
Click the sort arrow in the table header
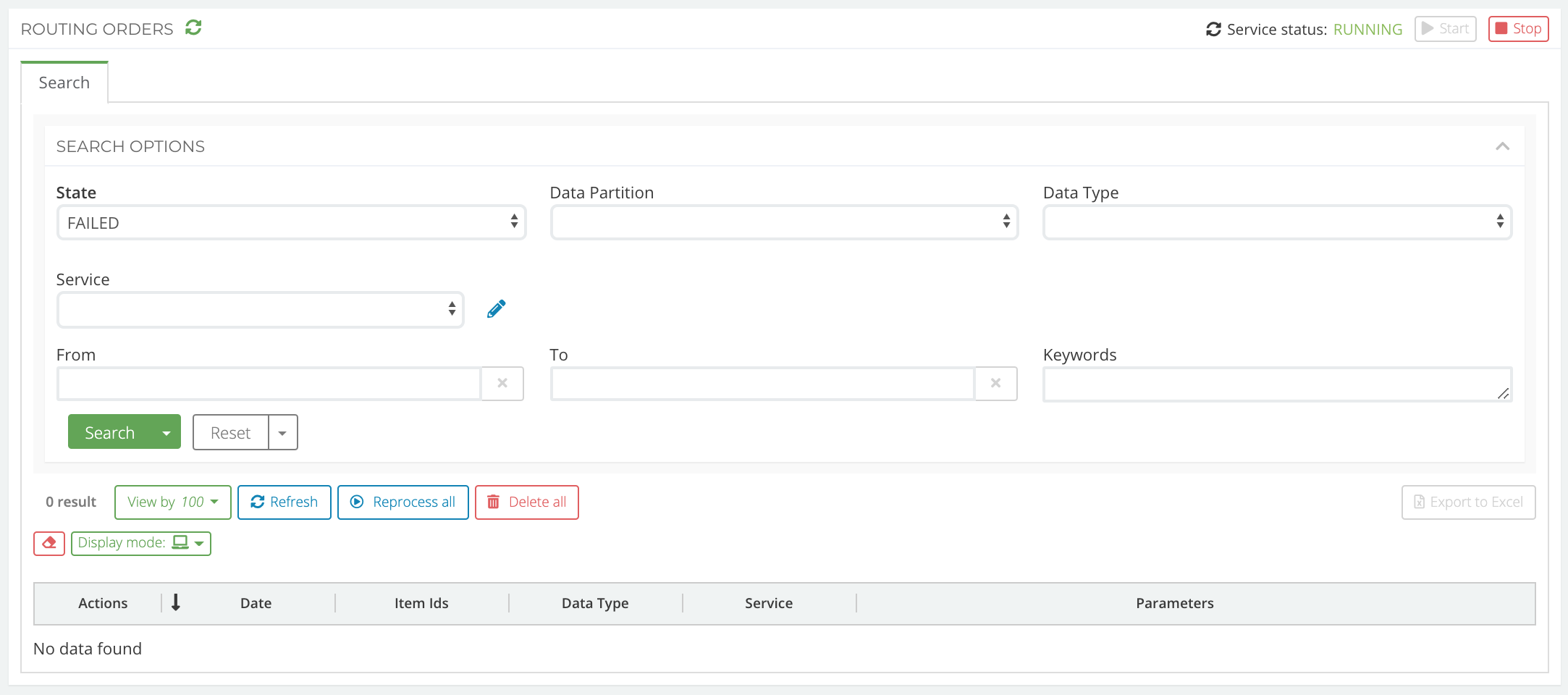coord(176,603)
